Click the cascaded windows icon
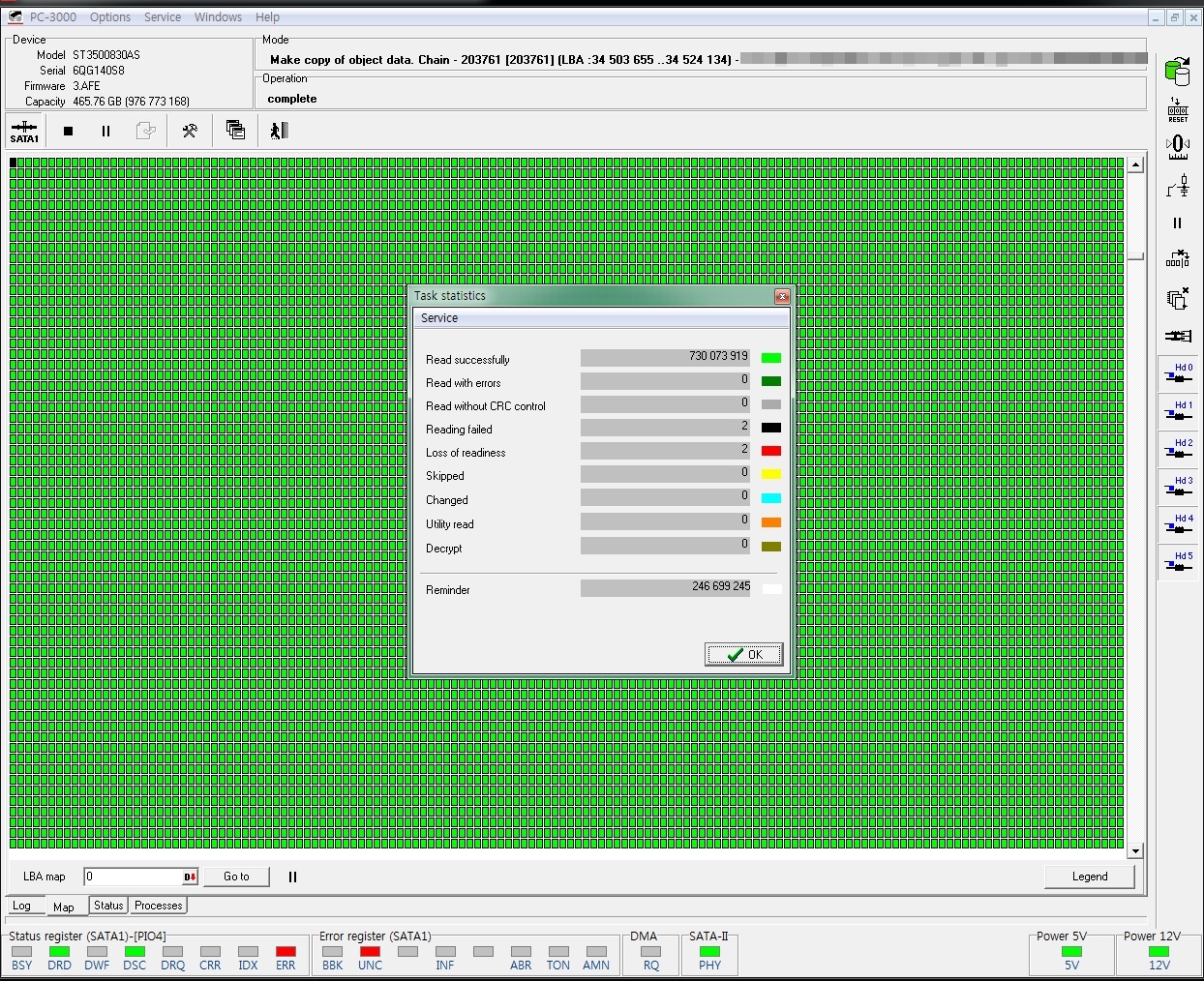This screenshot has width=1204, height=981. [235, 131]
